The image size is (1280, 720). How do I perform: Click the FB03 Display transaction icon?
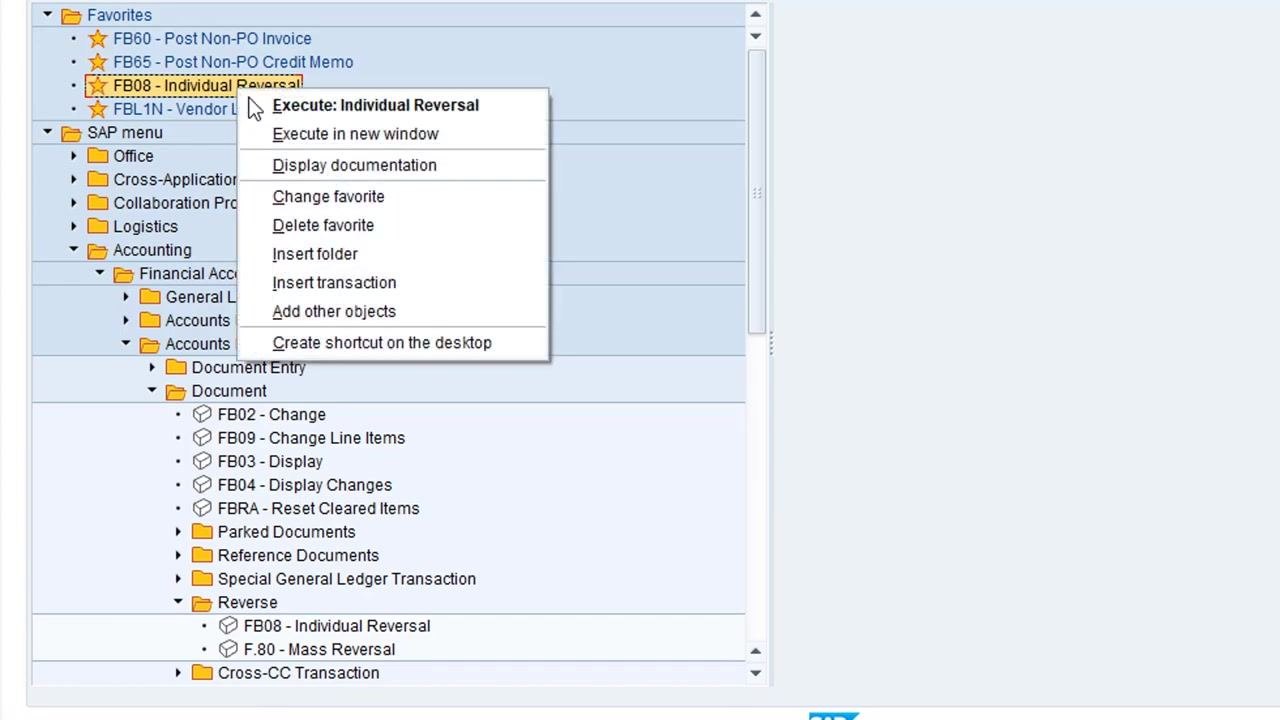point(202,461)
